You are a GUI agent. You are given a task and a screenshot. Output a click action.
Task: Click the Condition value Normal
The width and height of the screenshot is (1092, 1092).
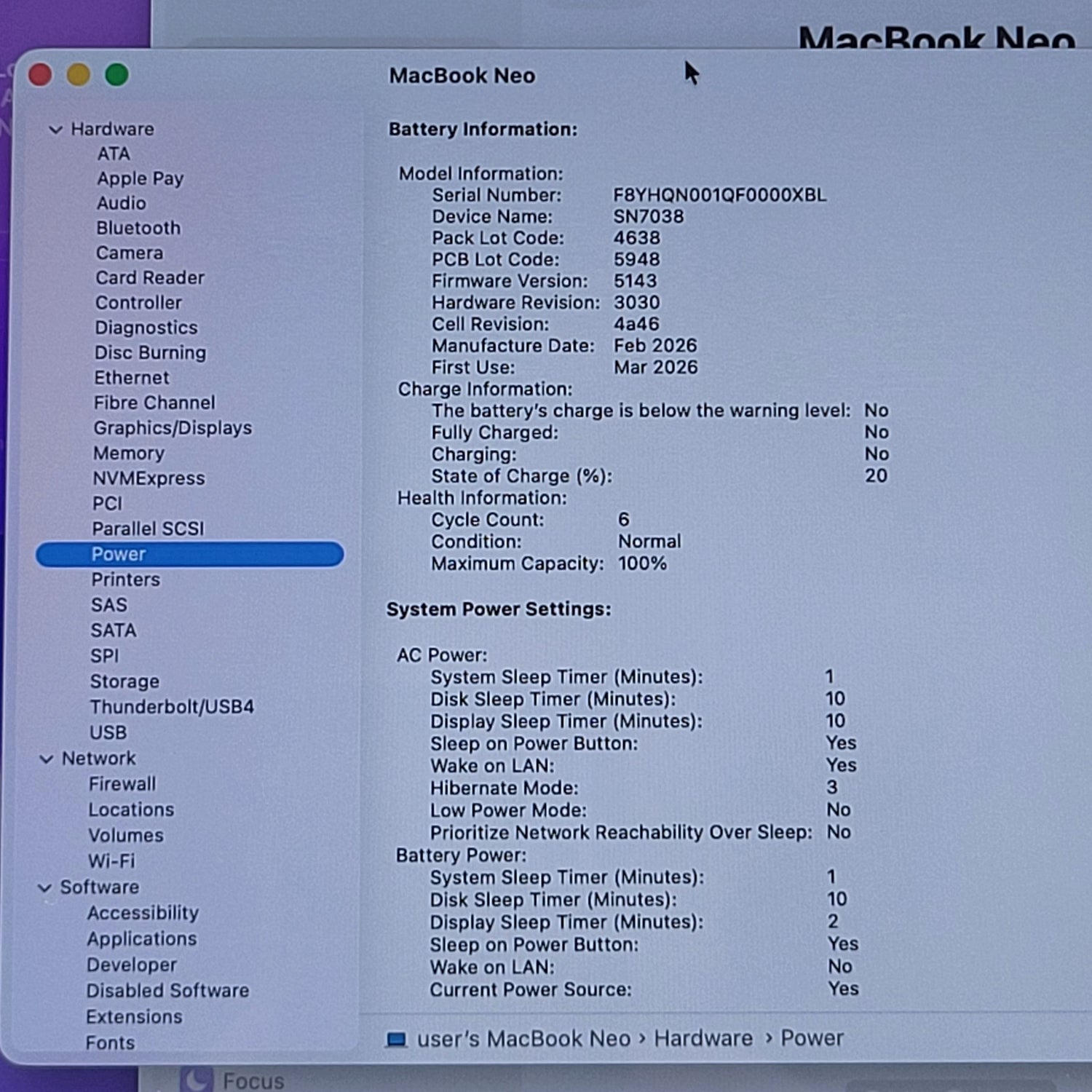pyautogui.click(x=649, y=542)
